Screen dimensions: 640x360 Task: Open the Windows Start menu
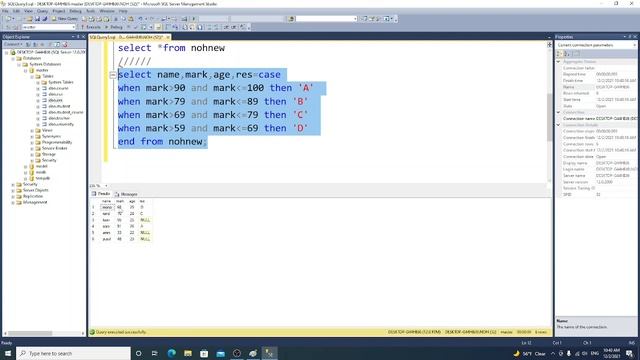click(x=8, y=353)
